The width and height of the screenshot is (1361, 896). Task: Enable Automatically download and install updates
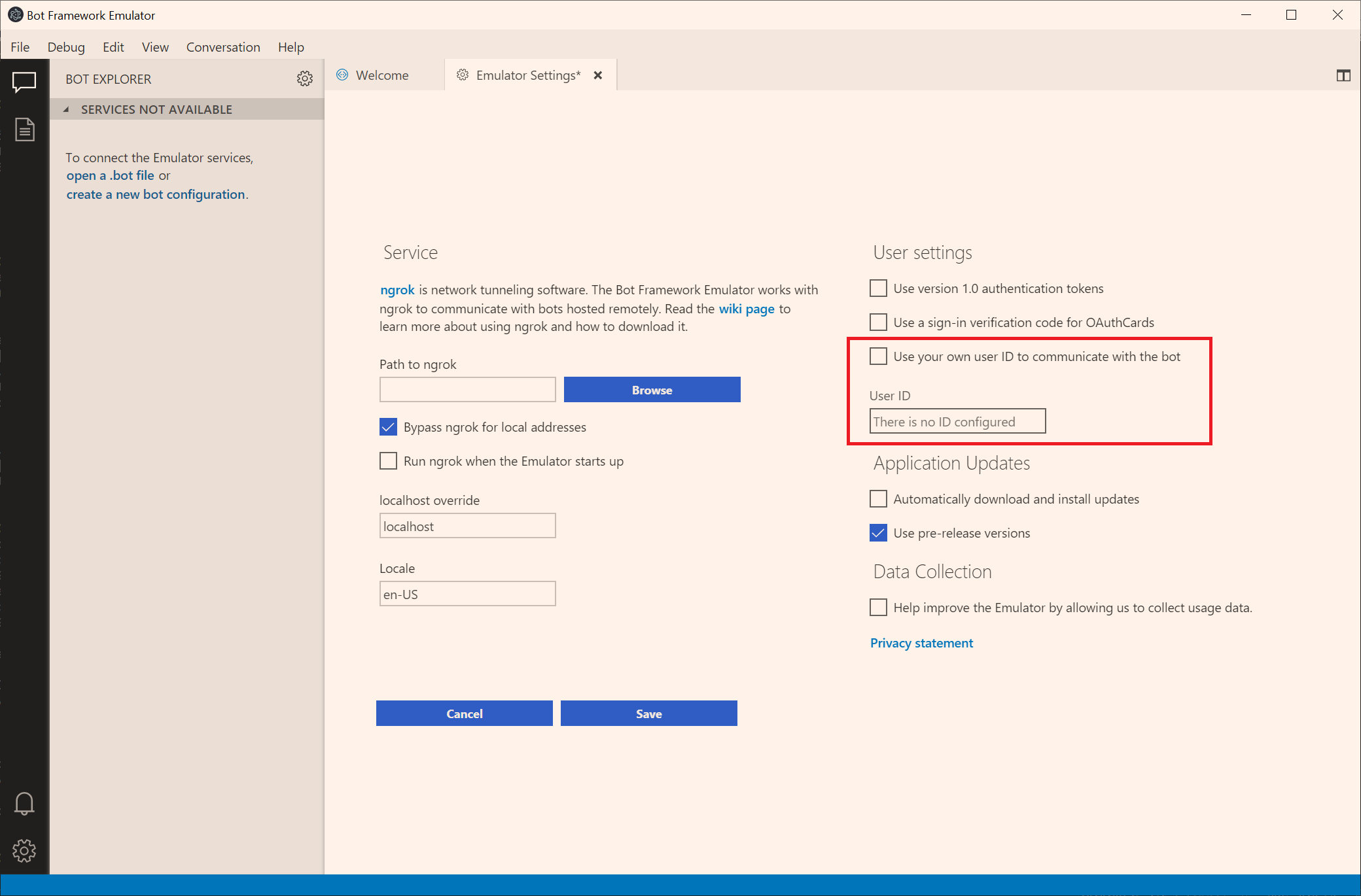[878, 499]
